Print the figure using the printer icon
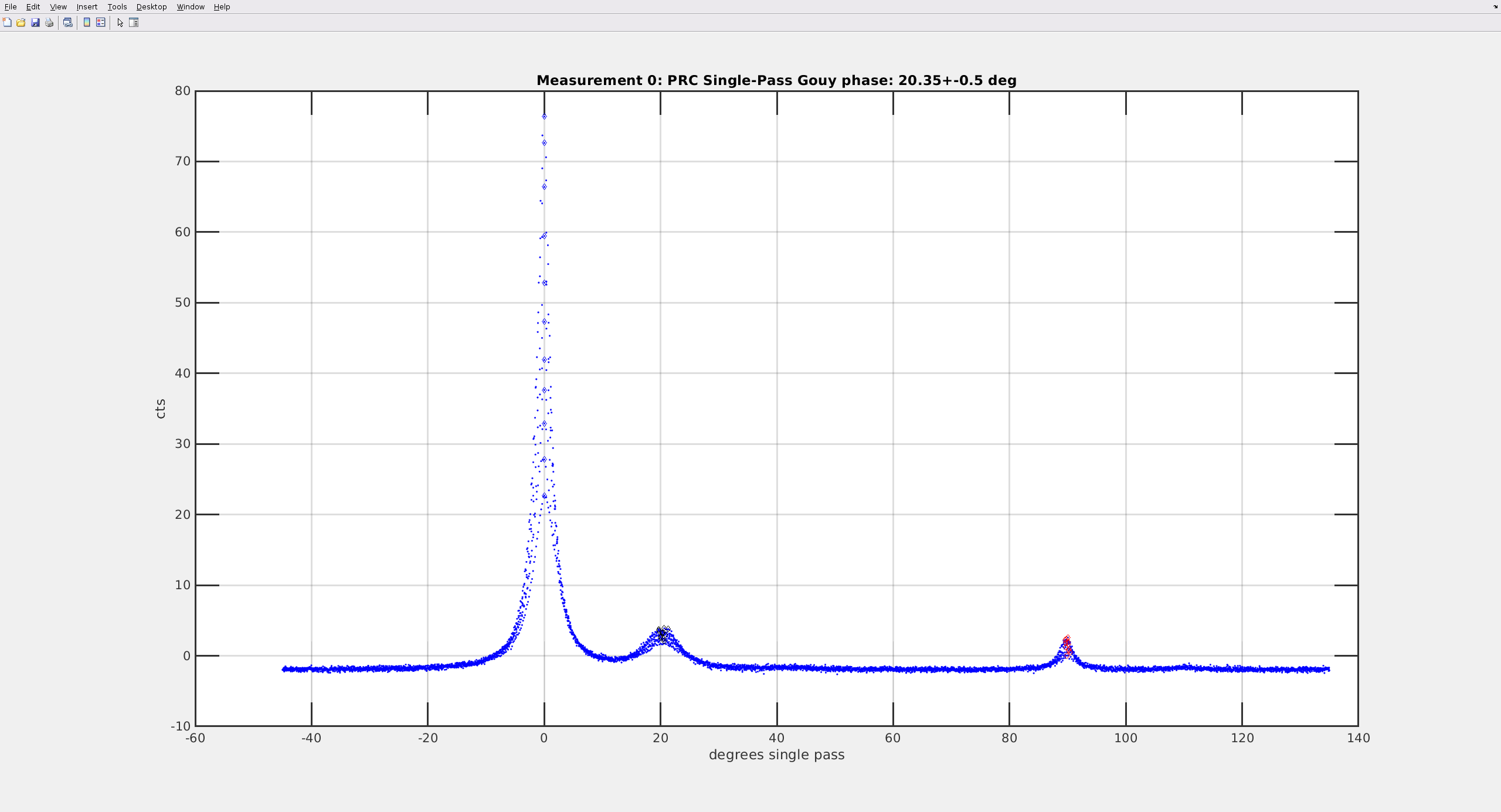Viewport: 1501px width, 812px height. 49,22
